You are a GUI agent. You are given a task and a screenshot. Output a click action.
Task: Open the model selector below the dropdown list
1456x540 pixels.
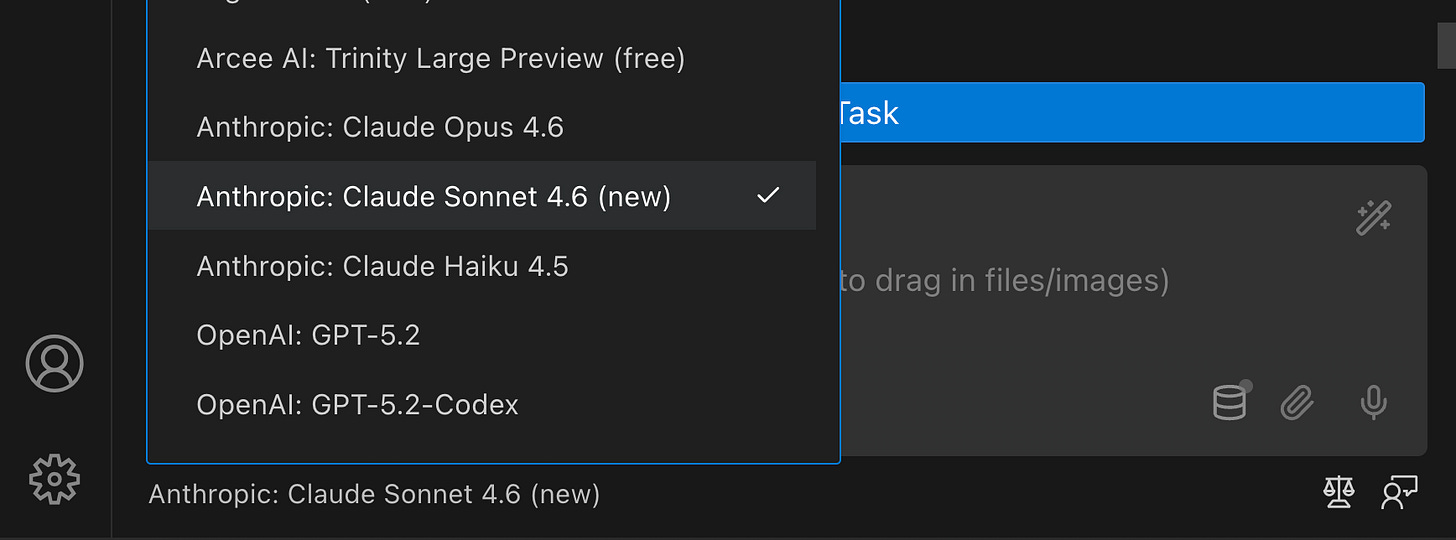(374, 494)
